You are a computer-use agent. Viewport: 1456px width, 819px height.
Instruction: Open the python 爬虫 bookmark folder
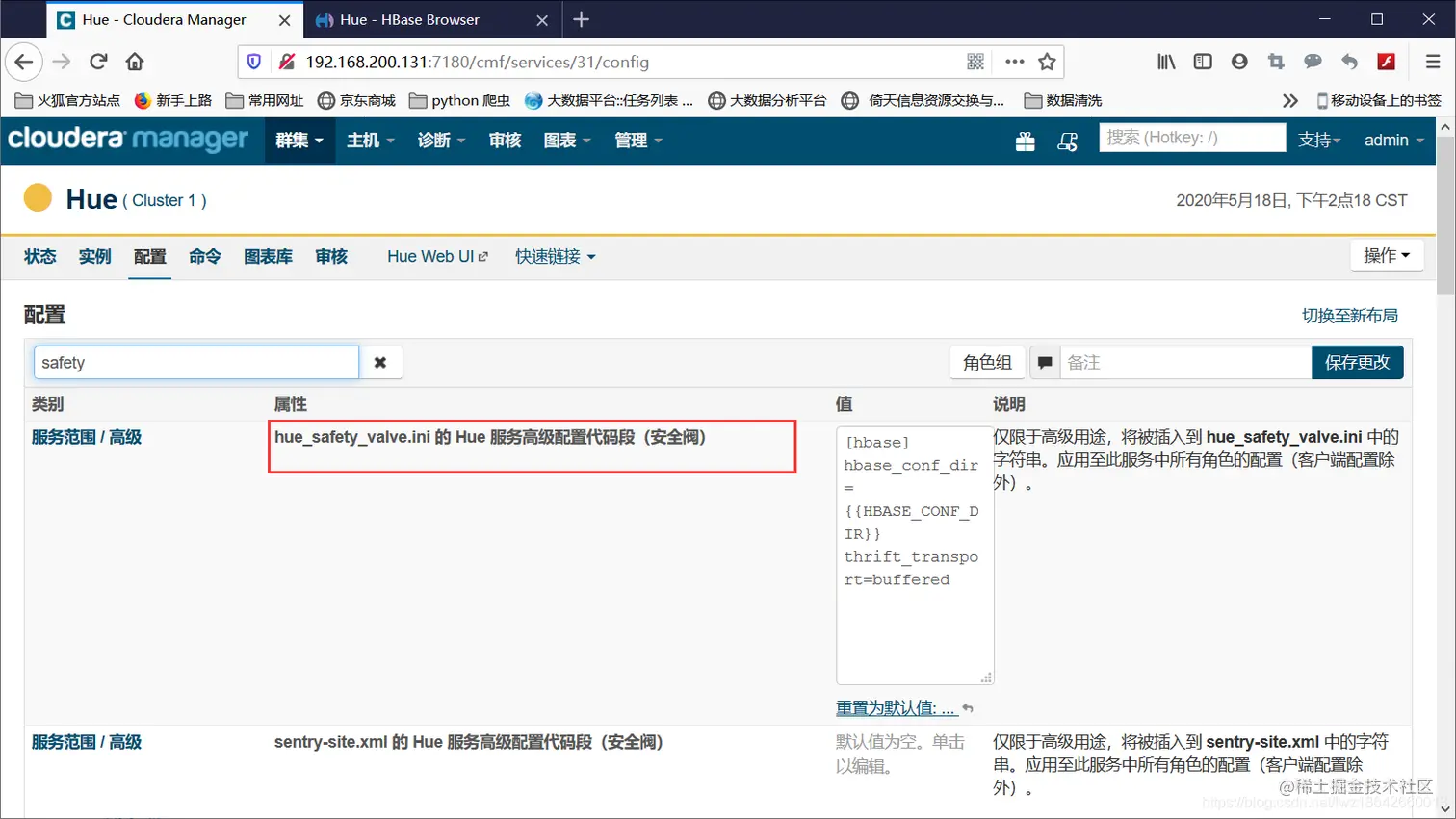click(x=459, y=100)
